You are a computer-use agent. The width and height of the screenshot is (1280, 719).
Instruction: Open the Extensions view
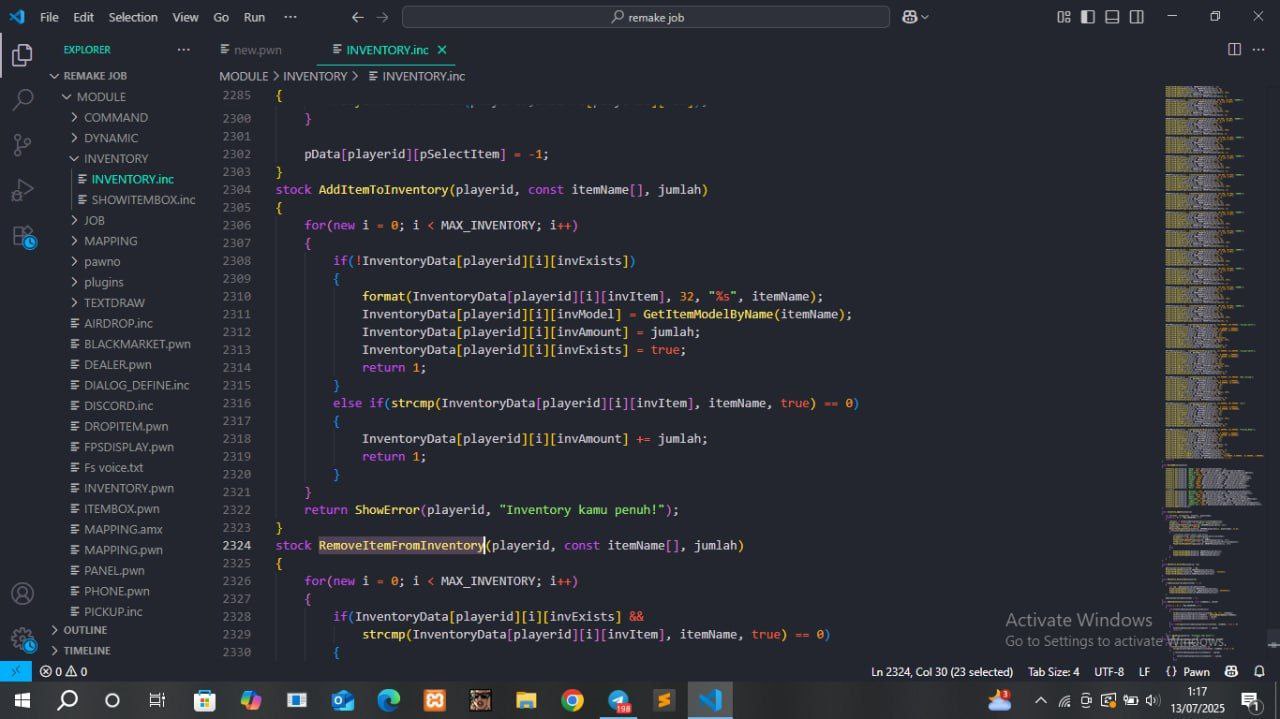(x=22, y=237)
